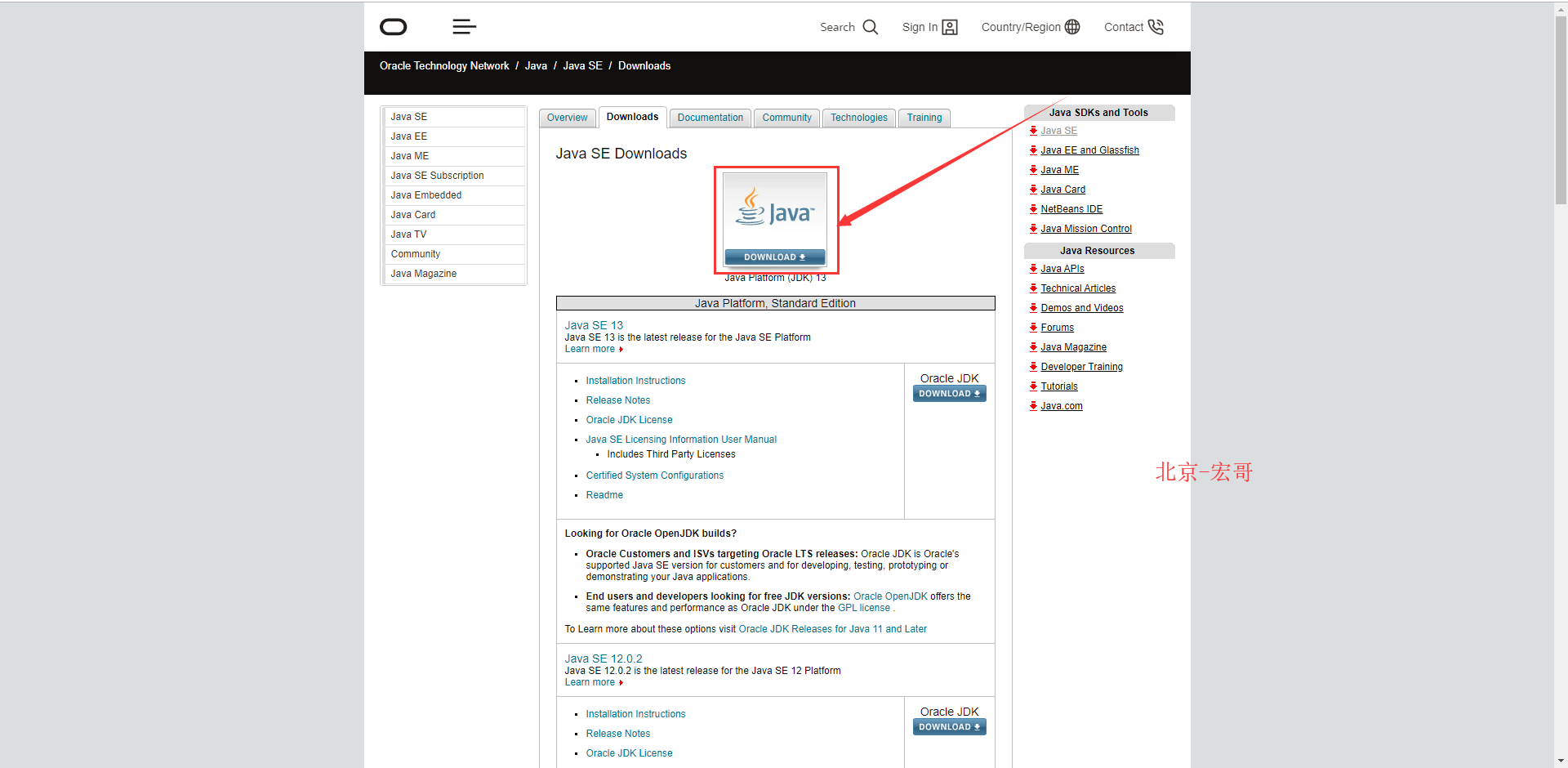Open Technical Articles link
The image size is (1568, 768).
pyautogui.click(x=1078, y=288)
